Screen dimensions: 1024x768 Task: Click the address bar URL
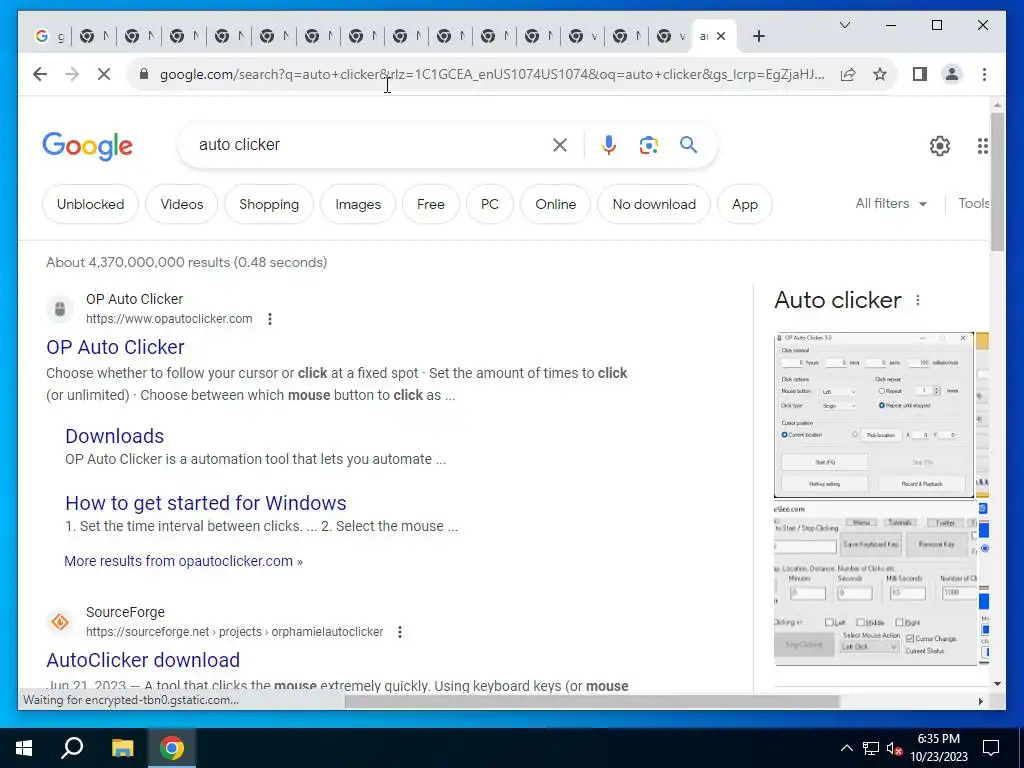(492, 74)
